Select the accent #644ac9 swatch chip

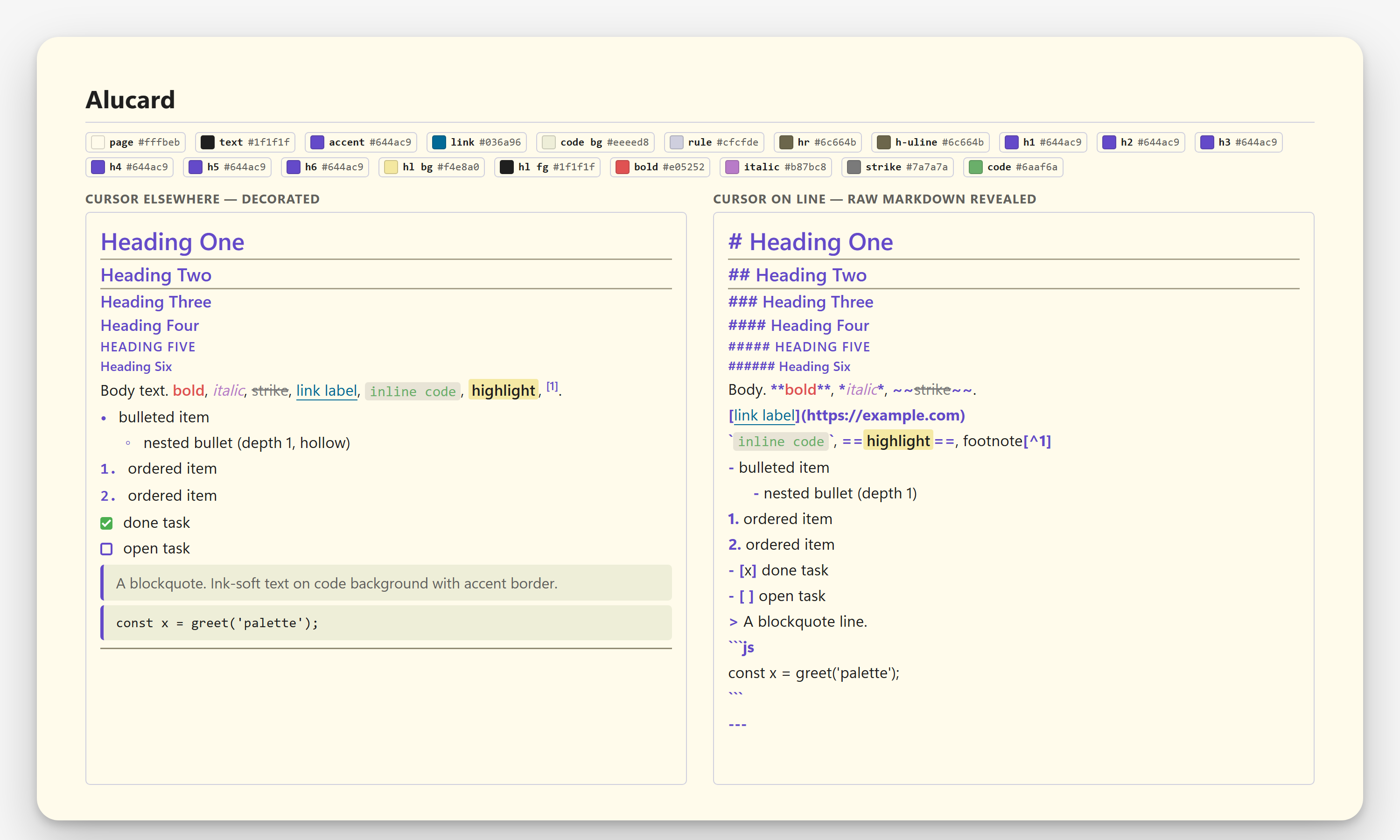tap(361, 142)
